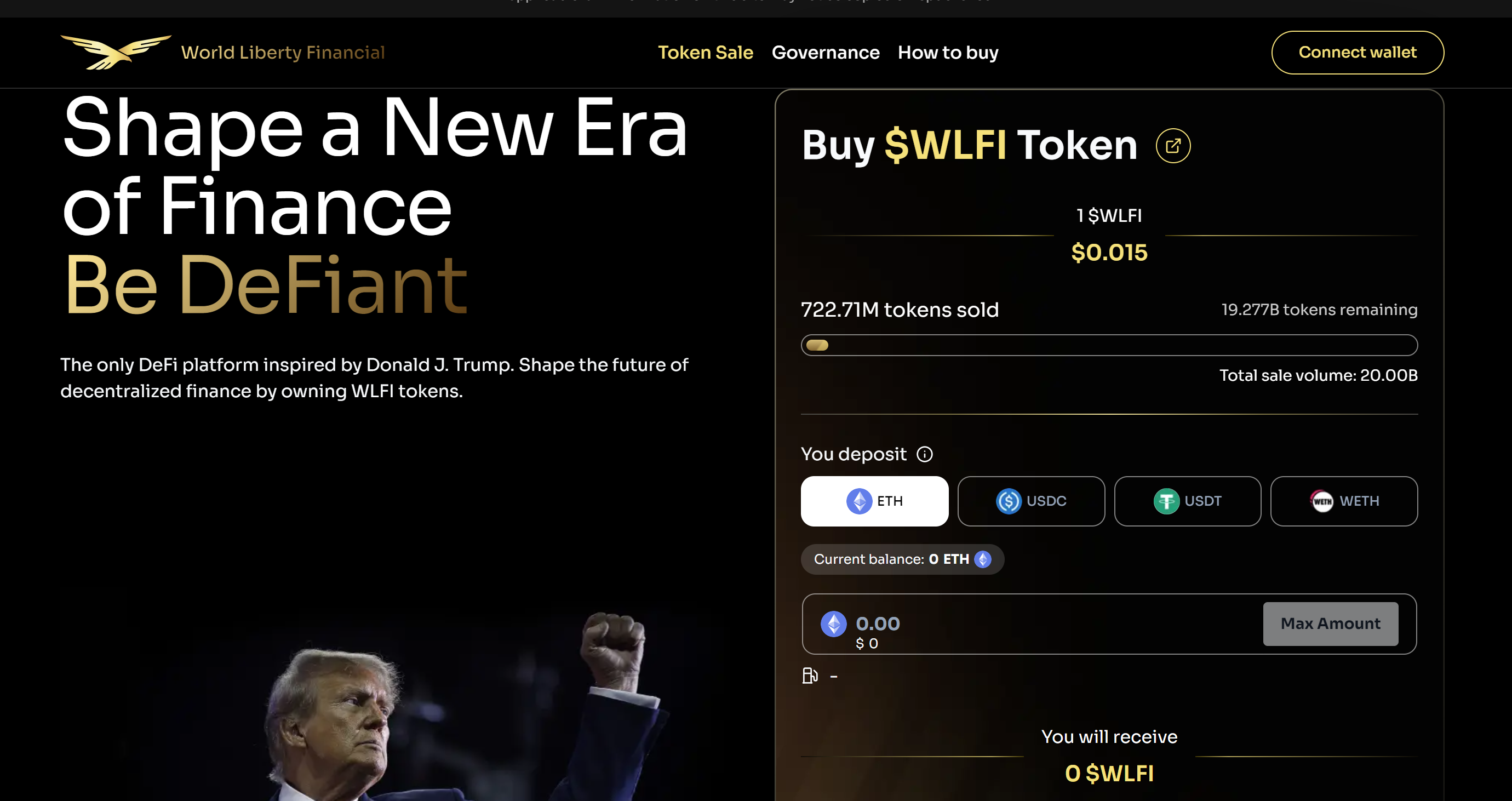
Task: Click the 0.00 deposit amount input
Action: click(x=1045, y=623)
